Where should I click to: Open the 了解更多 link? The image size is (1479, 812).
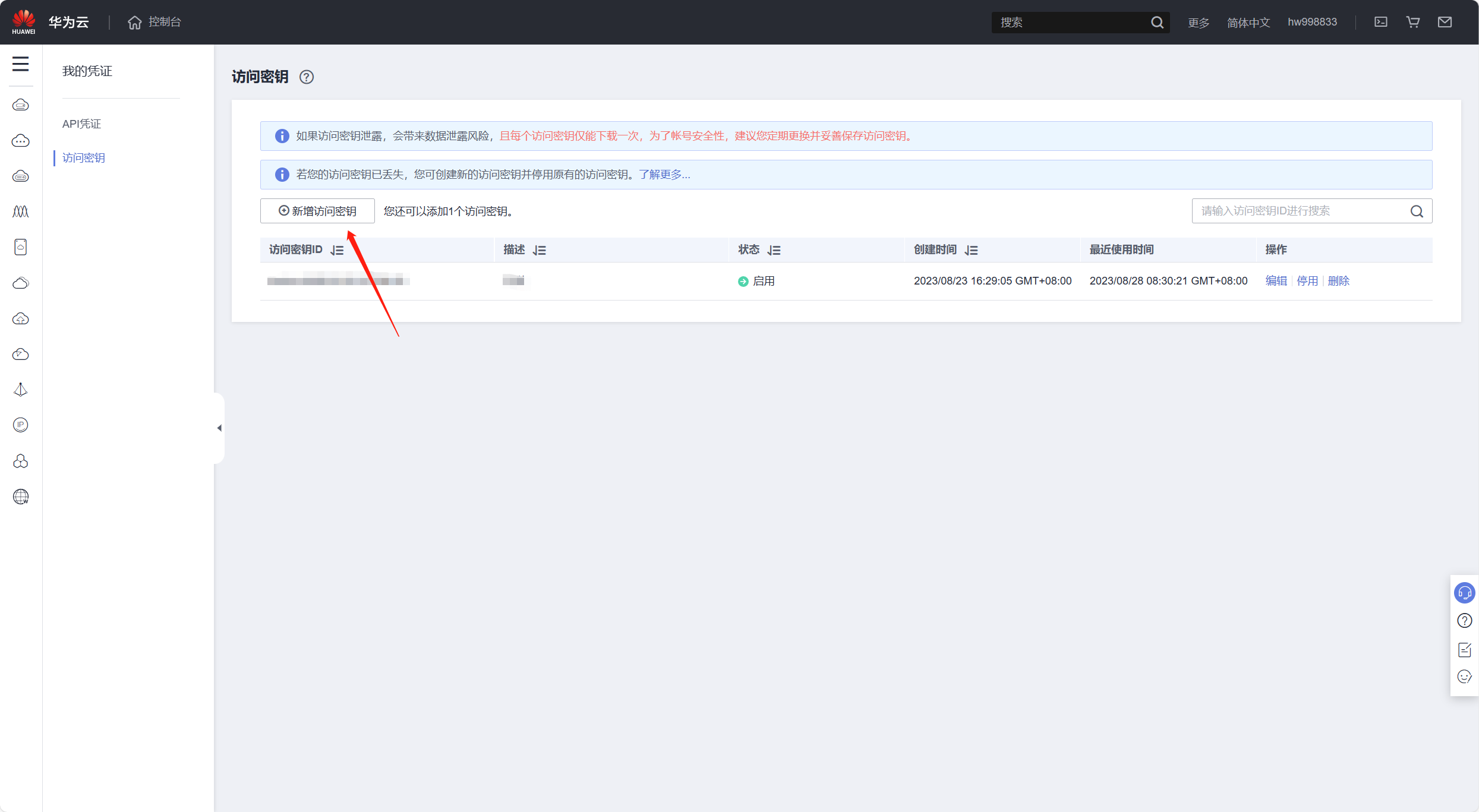pos(664,175)
